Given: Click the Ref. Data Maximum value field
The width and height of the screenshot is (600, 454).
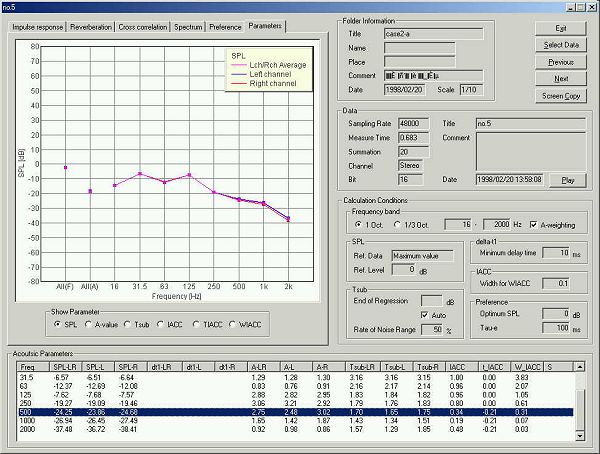Looking at the screenshot, I should tap(422, 256).
